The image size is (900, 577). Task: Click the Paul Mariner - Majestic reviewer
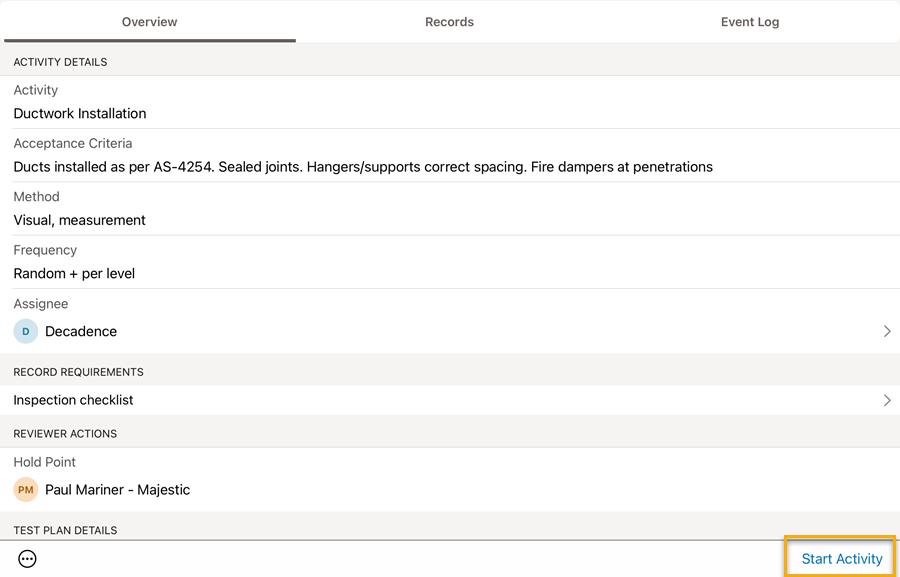(117, 490)
